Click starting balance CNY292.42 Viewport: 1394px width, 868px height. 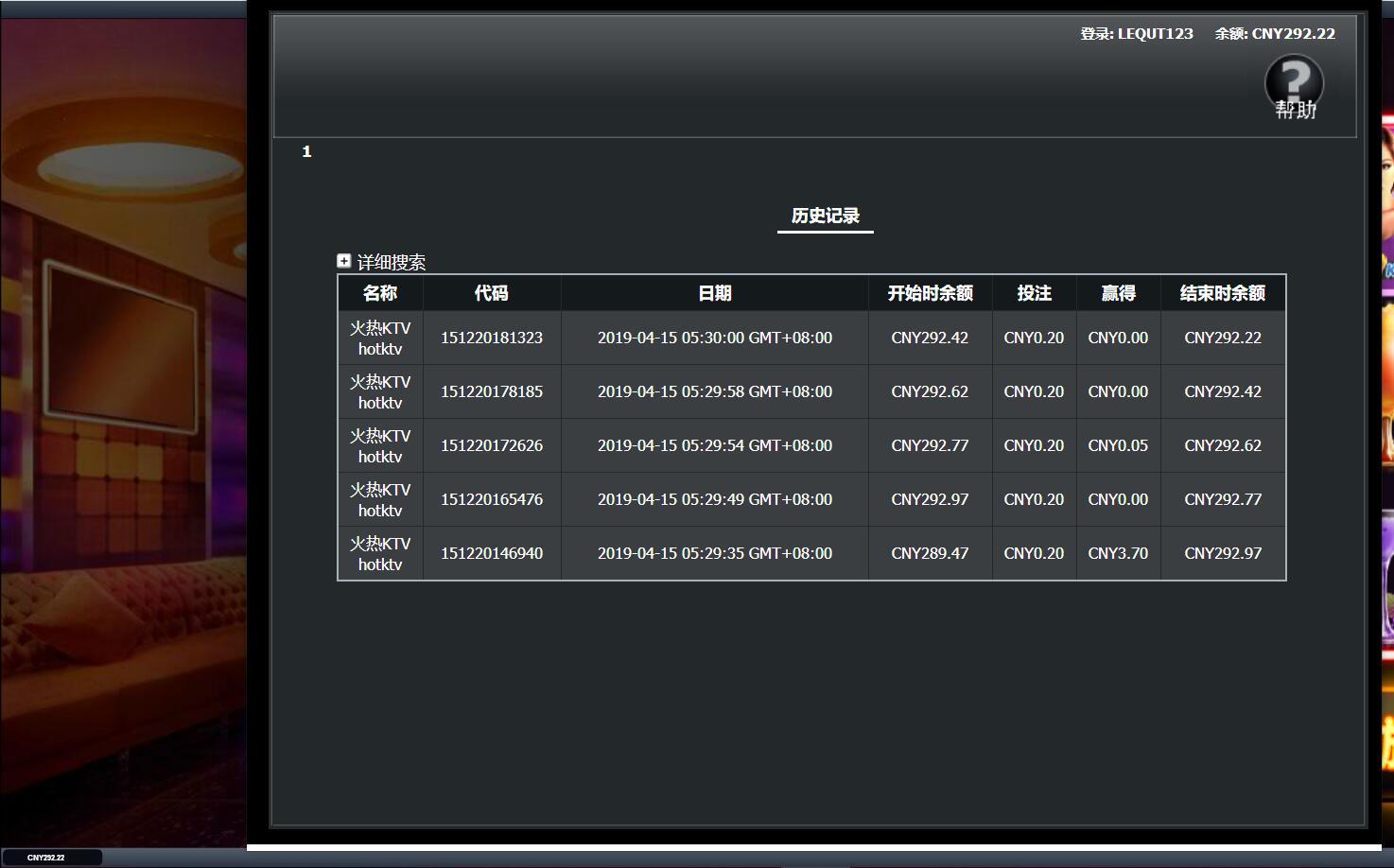930,338
